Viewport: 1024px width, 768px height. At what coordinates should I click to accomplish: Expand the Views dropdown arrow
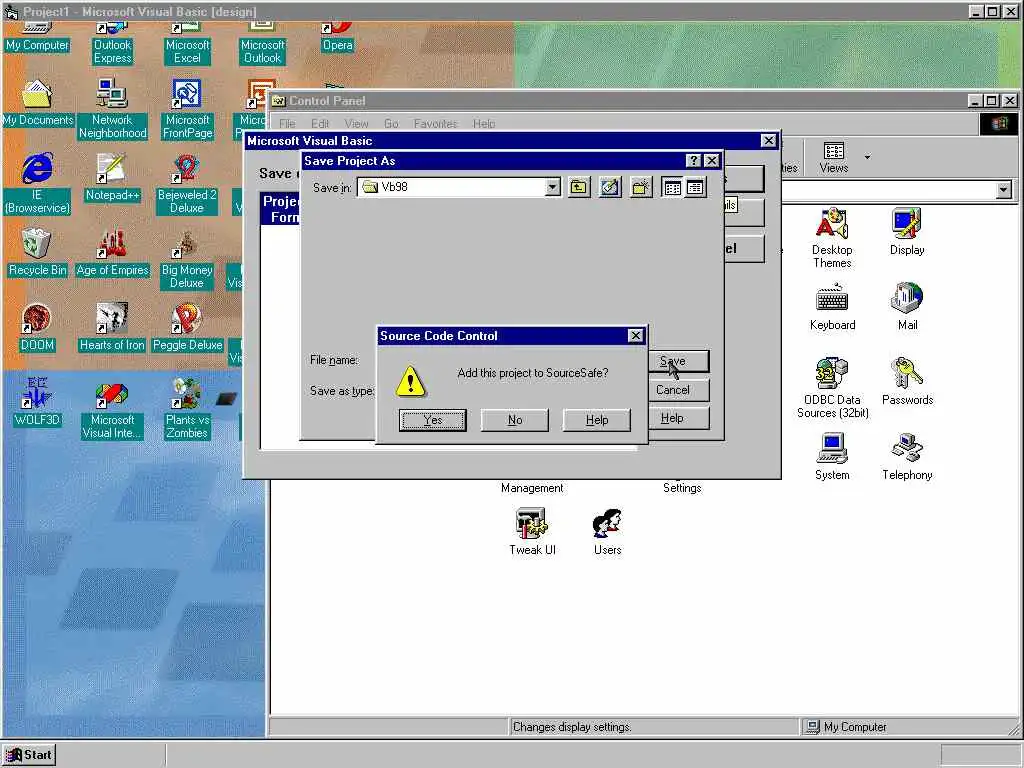[x=867, y=157]
